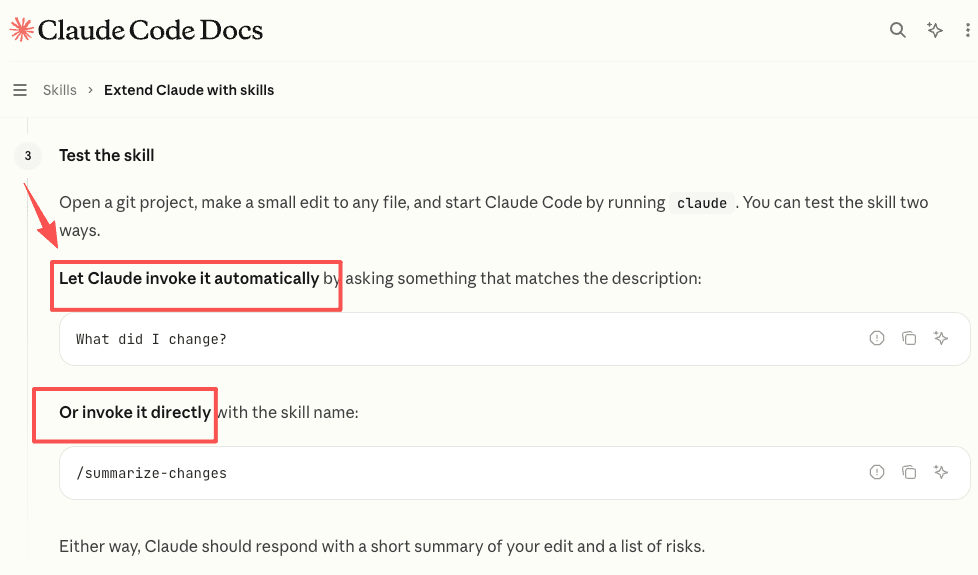Click the Extend Claude with skills breadcrumb

[189, 90]
